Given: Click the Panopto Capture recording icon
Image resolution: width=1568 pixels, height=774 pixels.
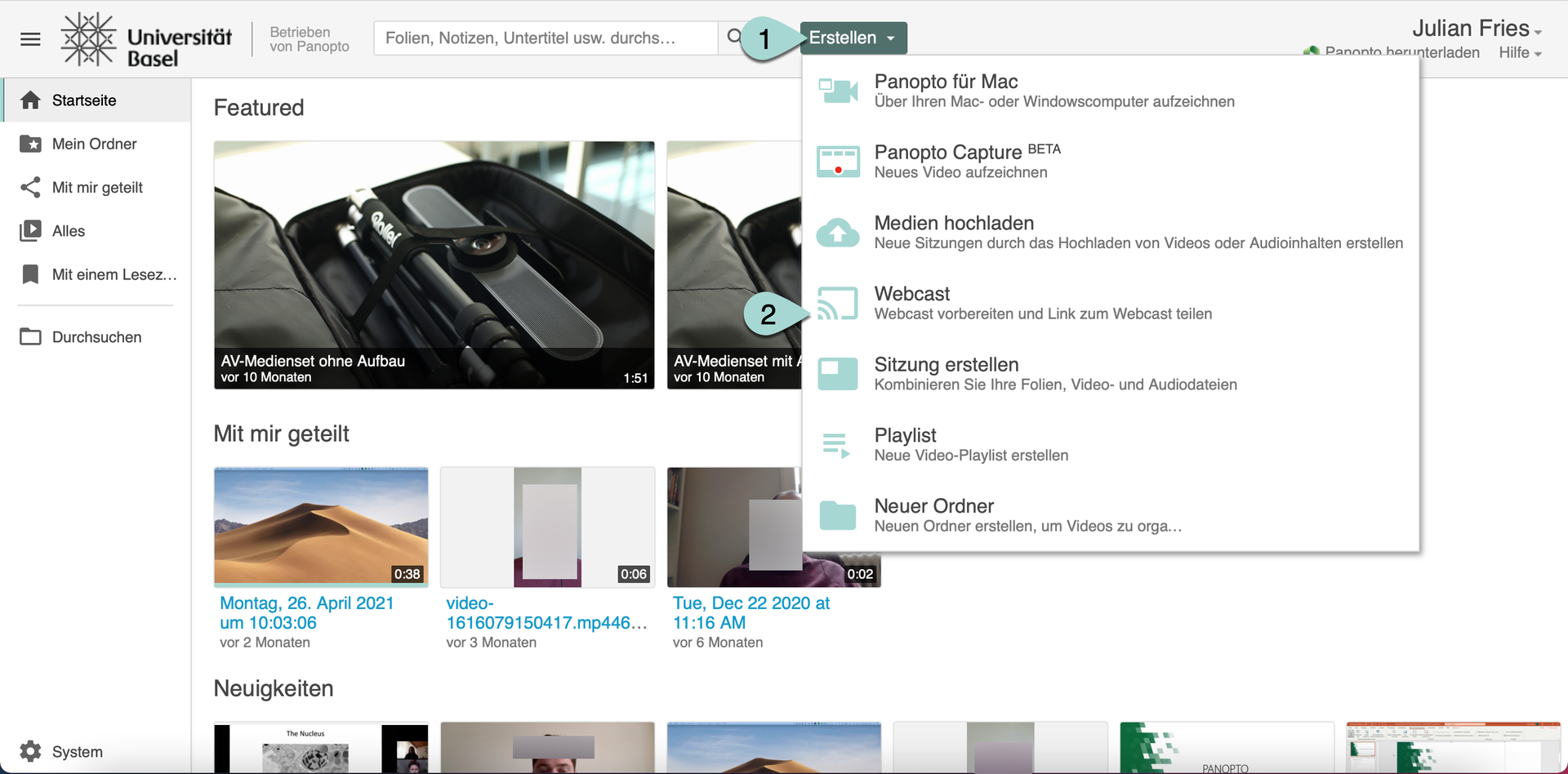Looking at the screenshot, I should [x=837, y=162].
